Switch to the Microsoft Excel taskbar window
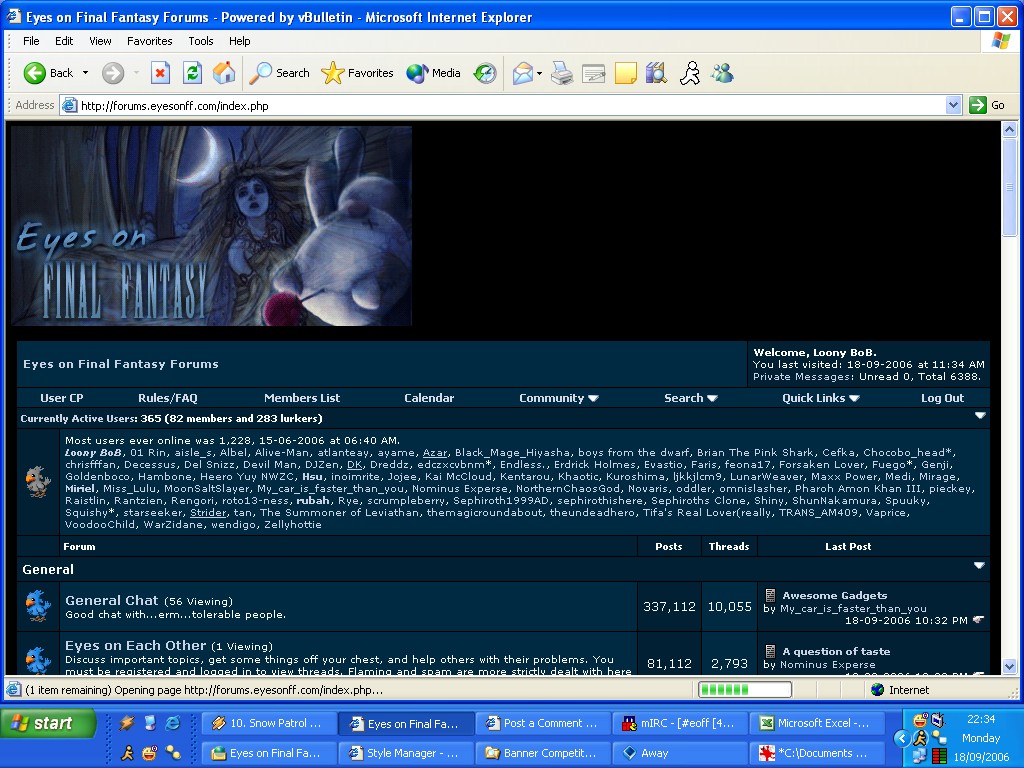Screen dimensions: 1024x768 tap(815, 723)
